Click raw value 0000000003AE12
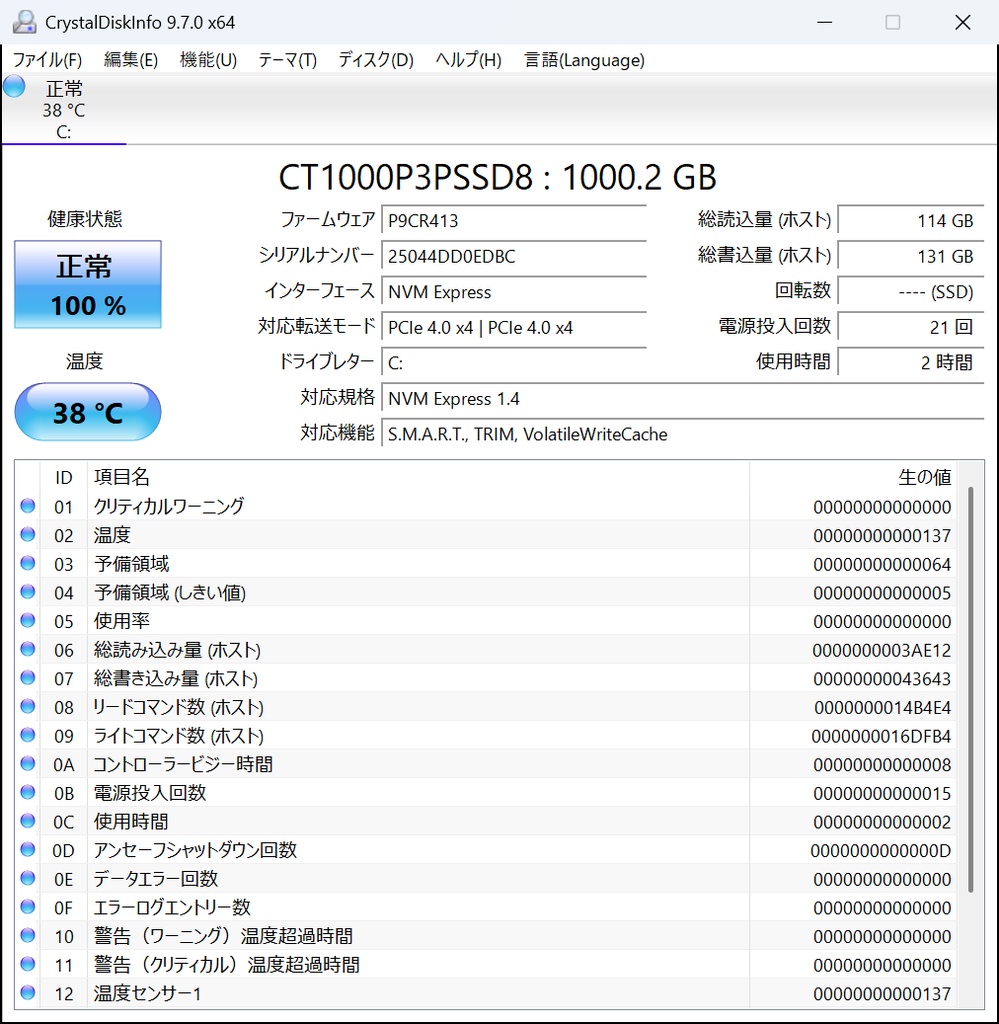999x1024 pixels. [881, 650]
